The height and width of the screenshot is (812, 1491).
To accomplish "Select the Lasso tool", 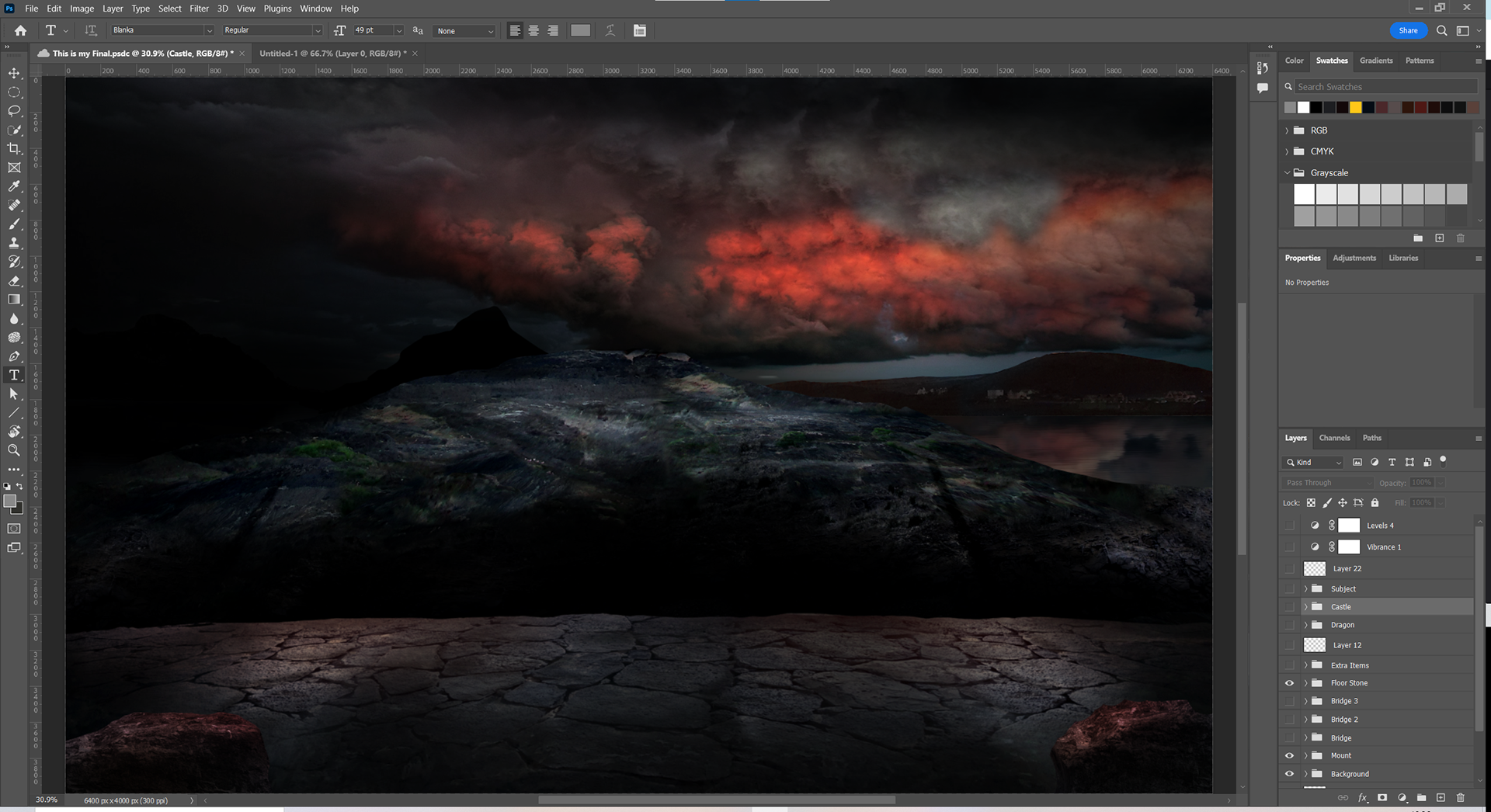I will pyautogui.click(x=14, y=111).
